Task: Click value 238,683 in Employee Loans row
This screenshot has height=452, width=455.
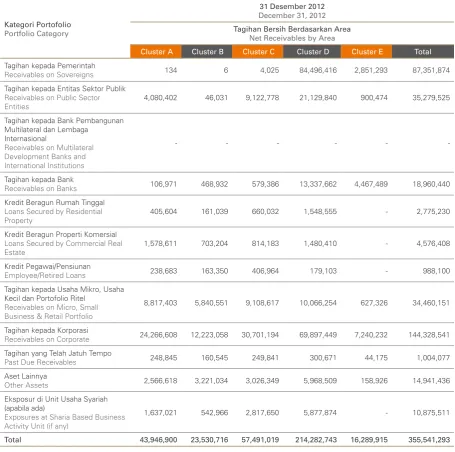Action: pyautogui.click(x=163, y=271)
